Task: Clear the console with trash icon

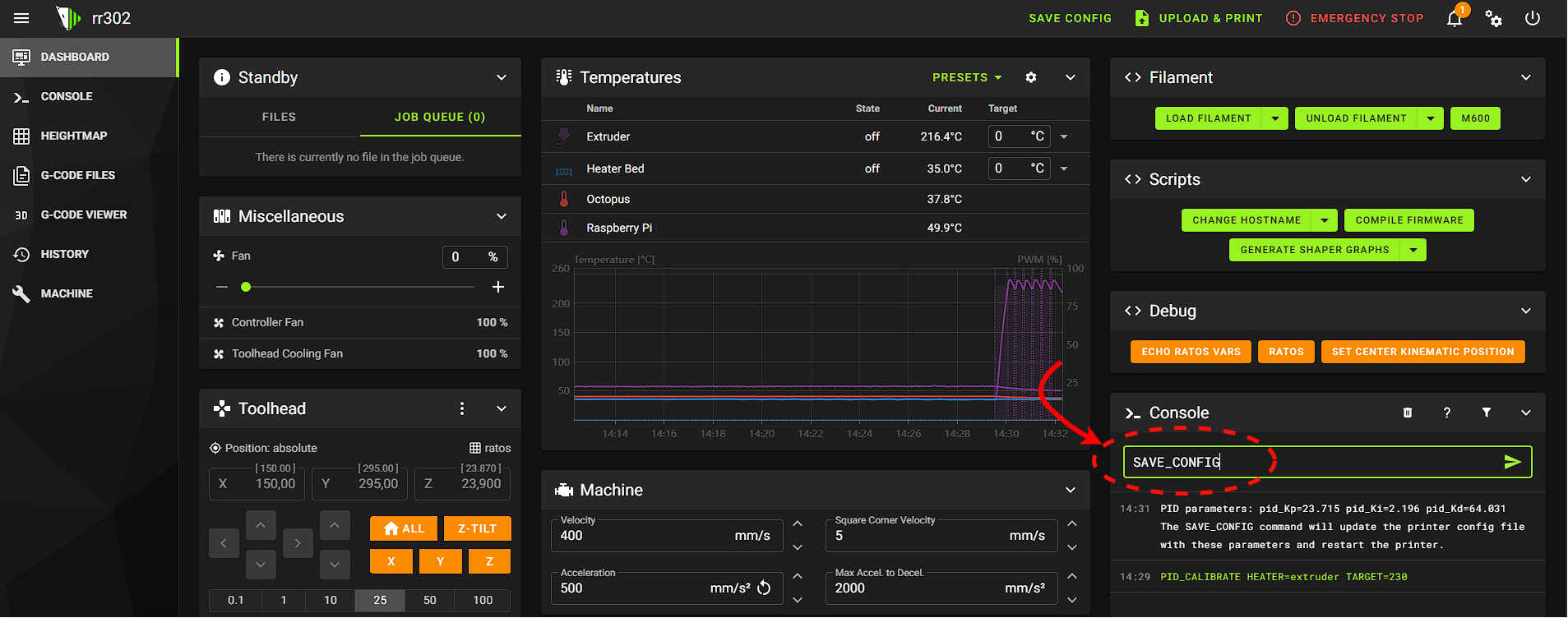Action: tap(1408, 413)
